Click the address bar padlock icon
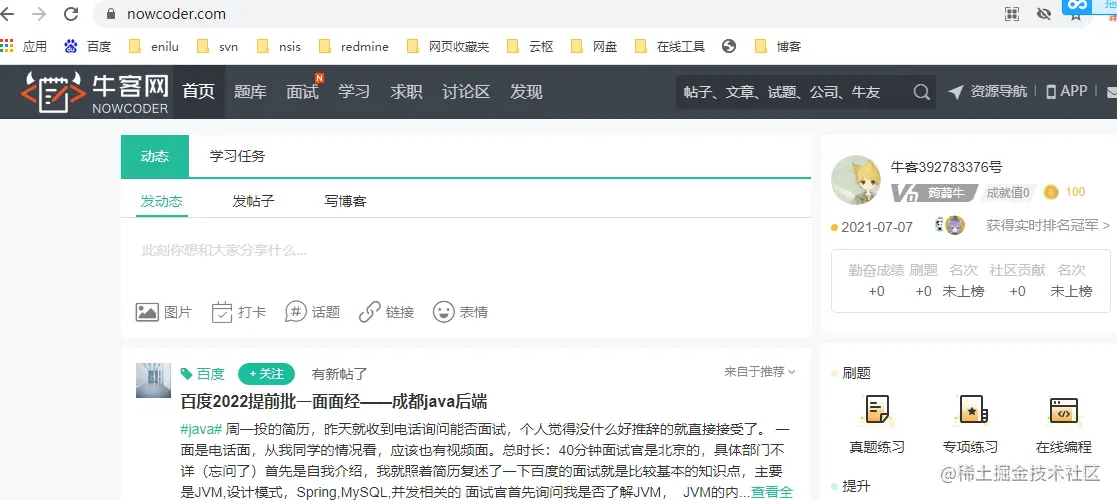The height and width of the screenshot is (500, 1117). [x=110, y=14]
